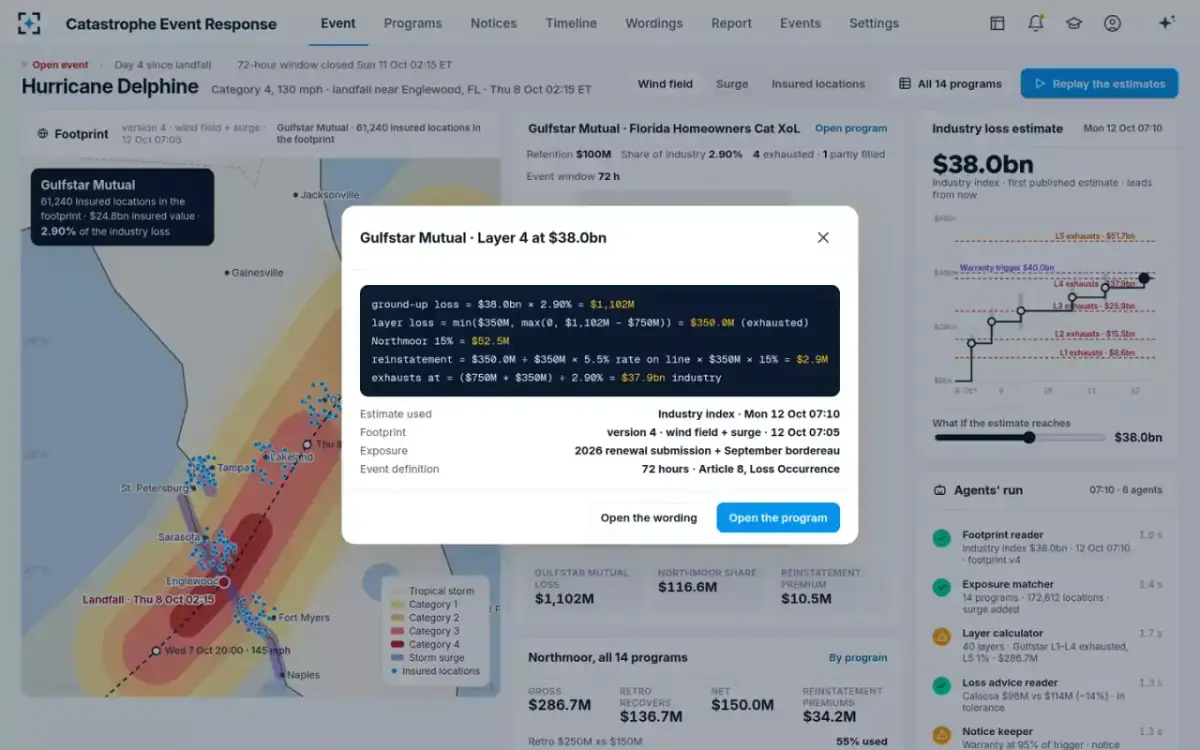Click Open the wording button
The width and height of the screenshot is (1200, 750).
click(649, 518)
